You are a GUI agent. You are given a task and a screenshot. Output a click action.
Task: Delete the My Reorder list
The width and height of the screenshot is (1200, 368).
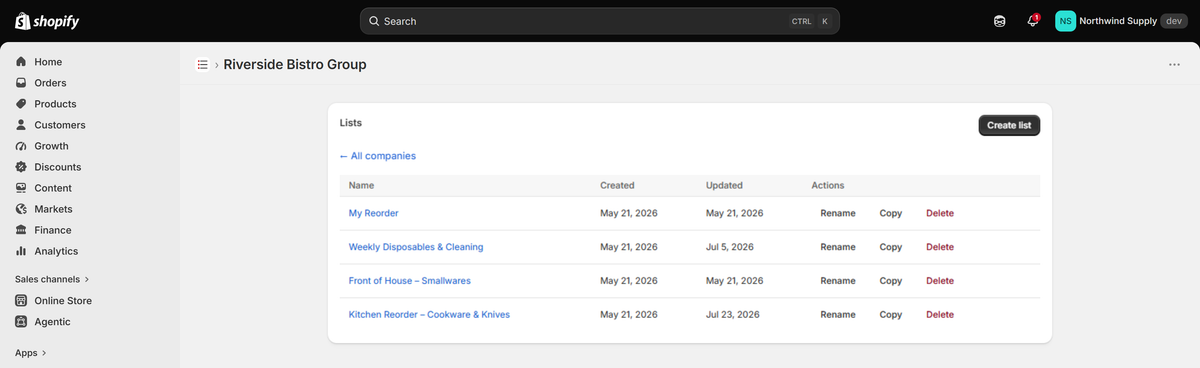point(940,213)
